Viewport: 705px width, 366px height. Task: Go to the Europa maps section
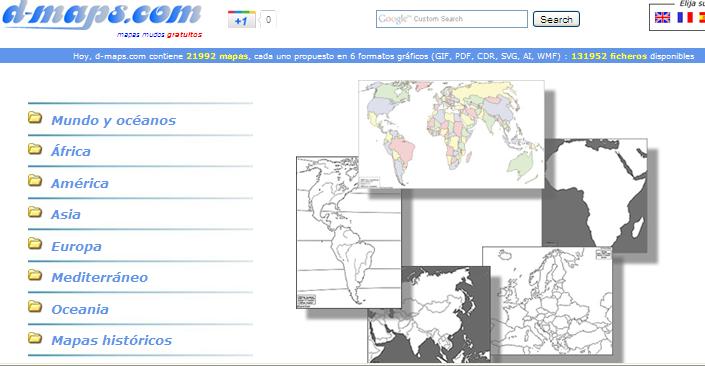click(76, 246)
